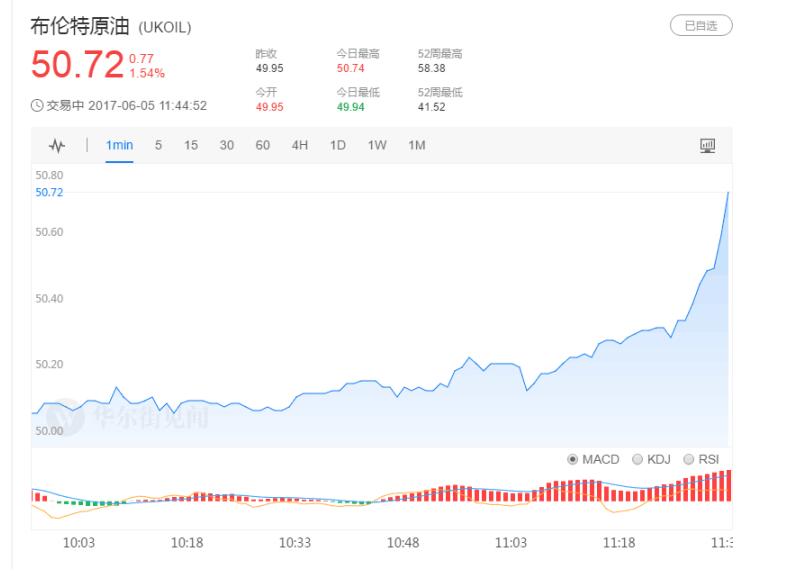The height and width of the screenshot is (585, 785).
Task: Select the RSI indicator radio button
Action: 687,459
